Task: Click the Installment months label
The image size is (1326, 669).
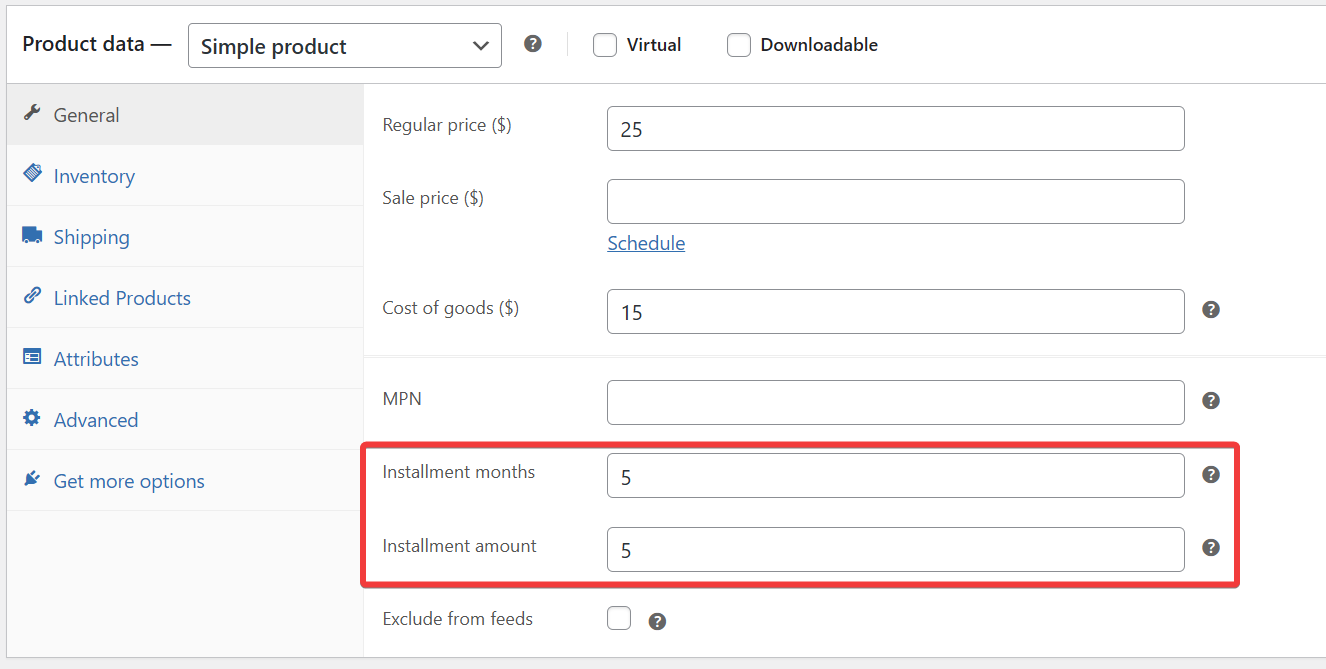Action: [459, 472]
